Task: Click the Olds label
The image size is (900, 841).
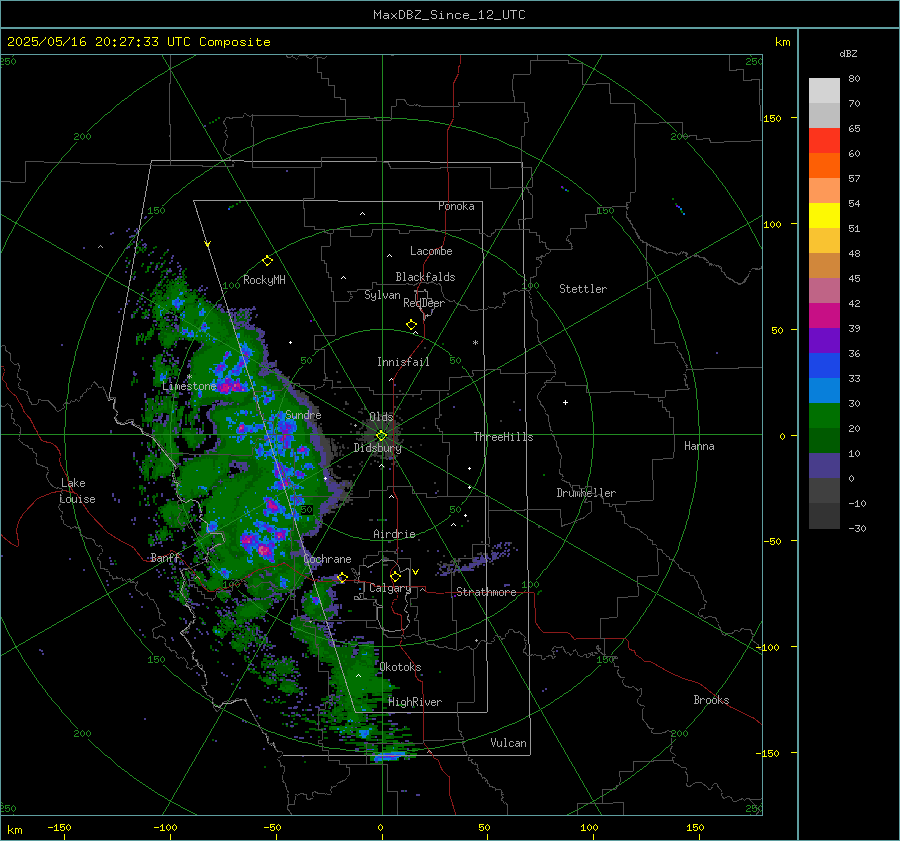Action: 381,417
